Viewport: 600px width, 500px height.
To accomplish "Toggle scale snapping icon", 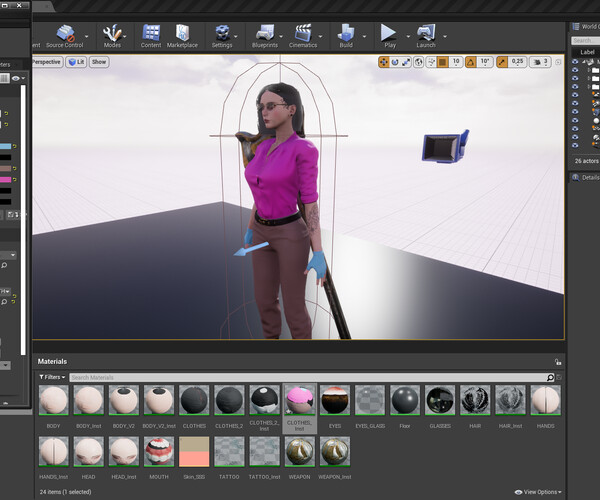I will pos(502,62).
